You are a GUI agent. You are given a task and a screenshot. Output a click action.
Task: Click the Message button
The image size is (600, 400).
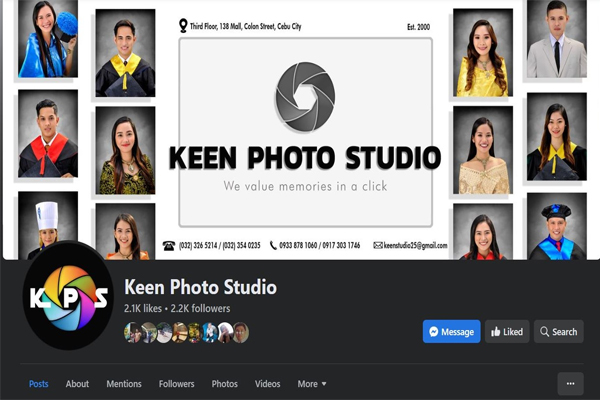[451, 331]
